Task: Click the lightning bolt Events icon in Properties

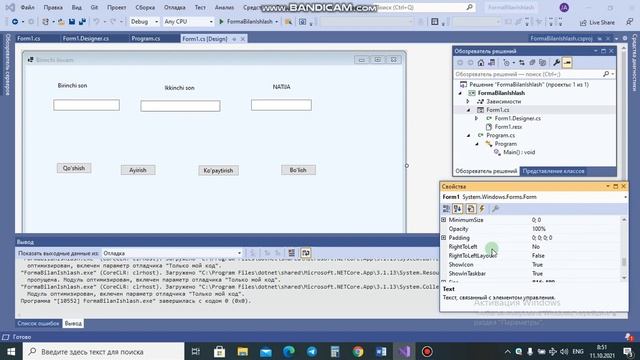Action: tap(482, 209)
